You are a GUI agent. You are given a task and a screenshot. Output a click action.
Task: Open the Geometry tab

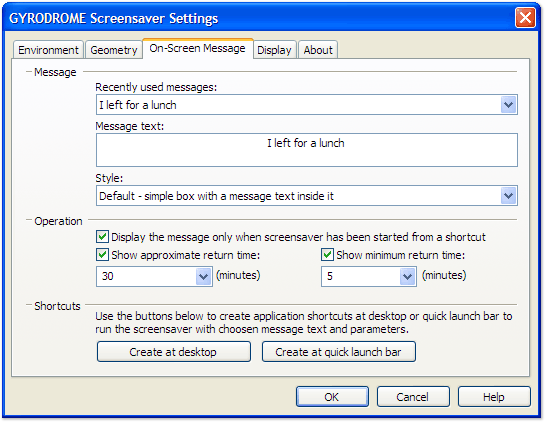(114, 50)
